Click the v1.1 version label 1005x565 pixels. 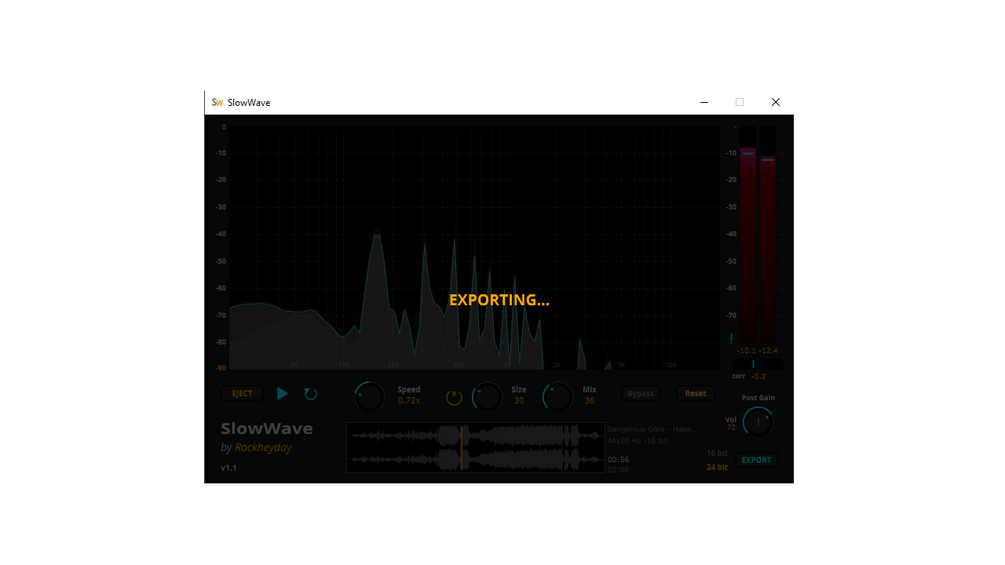pos(228,468)
